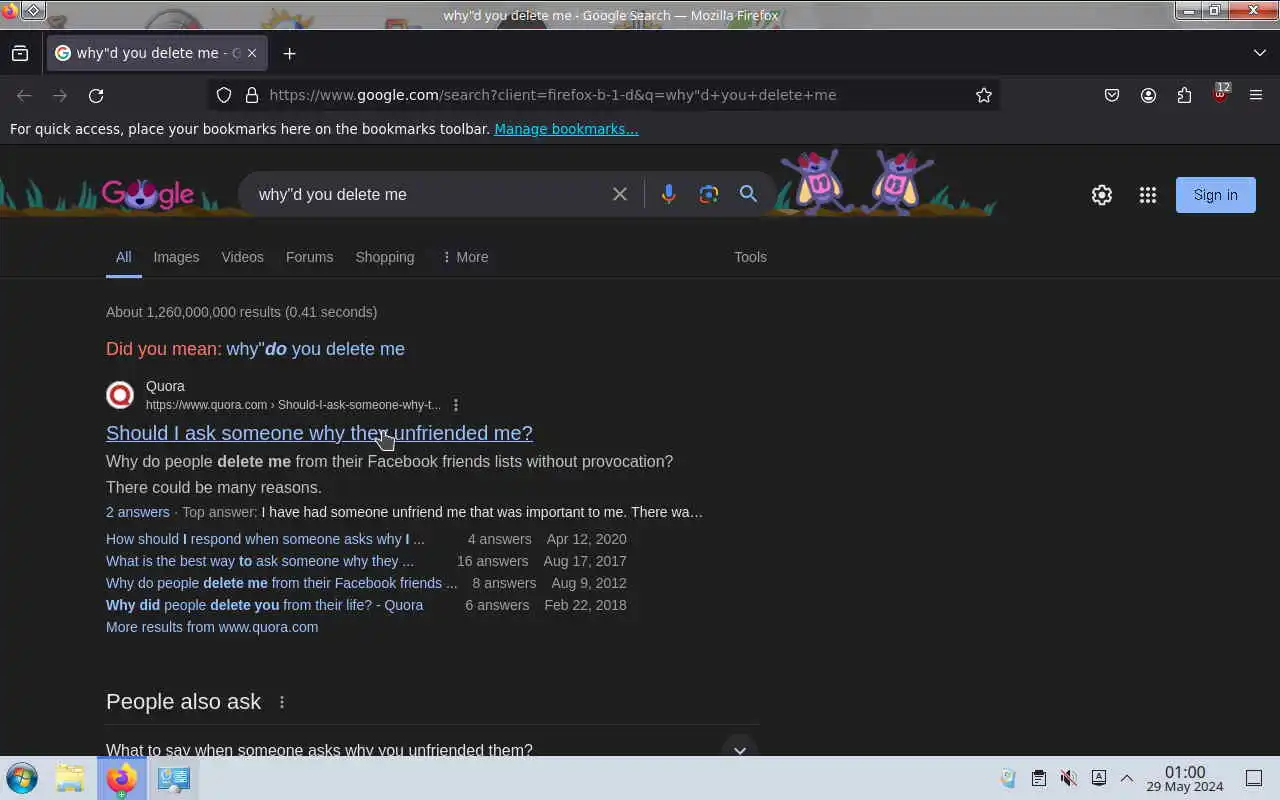
Task: Open the Windows Start menu
Action: click(22, 778)
